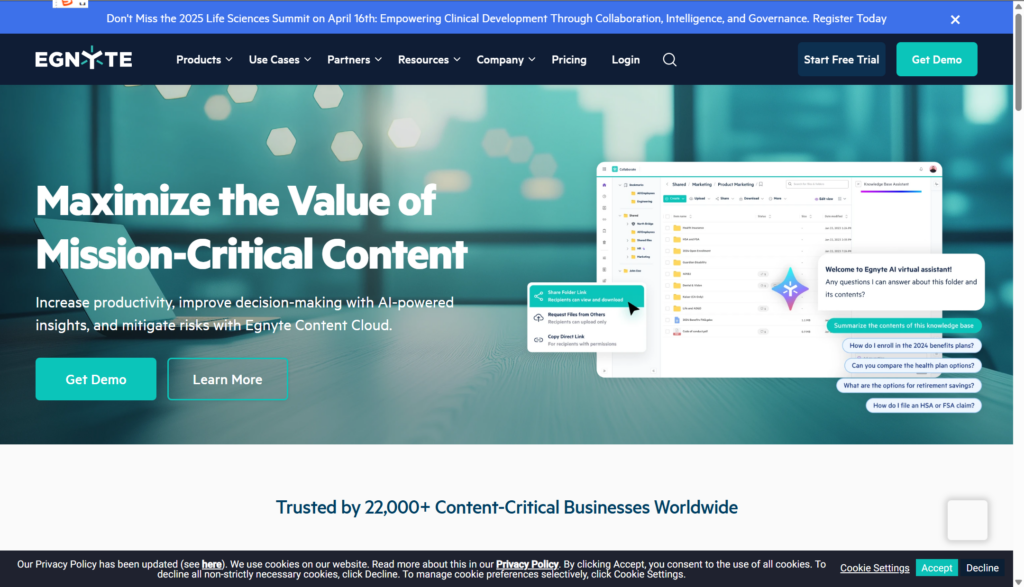Go to the Pricing page
1024x587 pixels.
pos(569,60)
